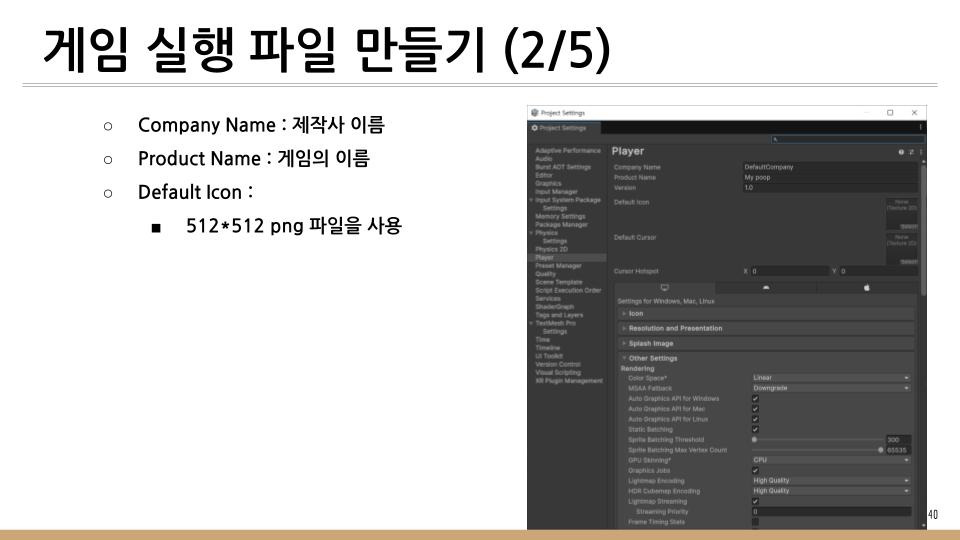This screenshot has width=960, height=540.
Task: Toggle Static Batching checkbox
Action: click(755, 430)
